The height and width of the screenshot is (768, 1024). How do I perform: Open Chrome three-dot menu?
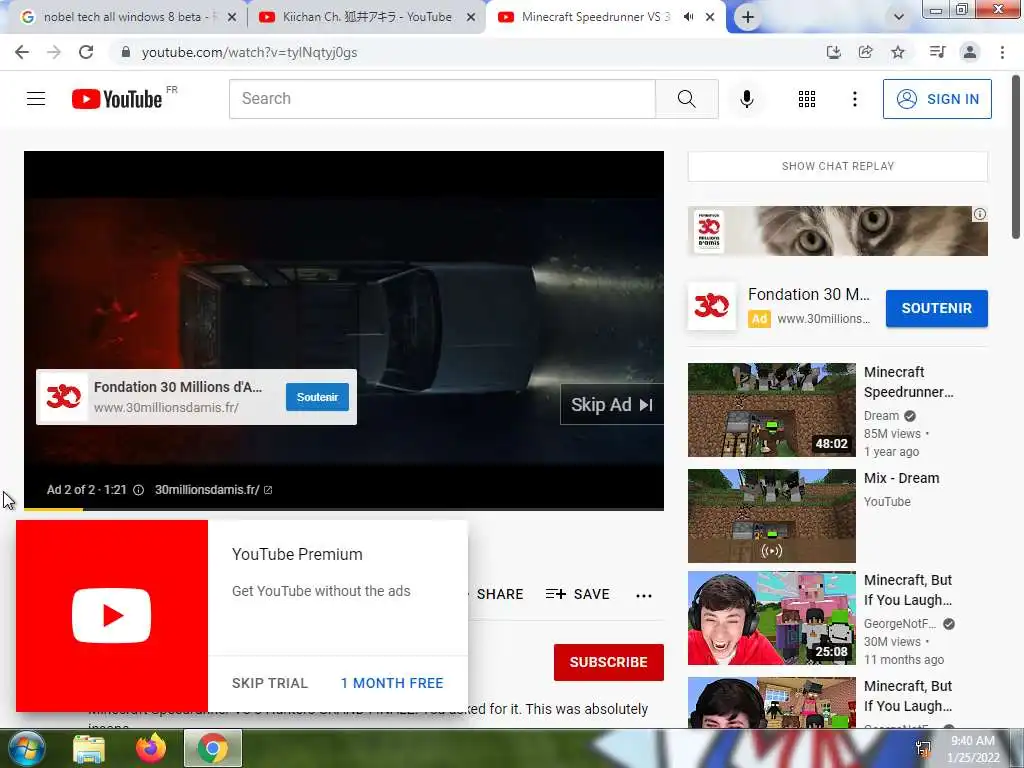click(1002, 52)
